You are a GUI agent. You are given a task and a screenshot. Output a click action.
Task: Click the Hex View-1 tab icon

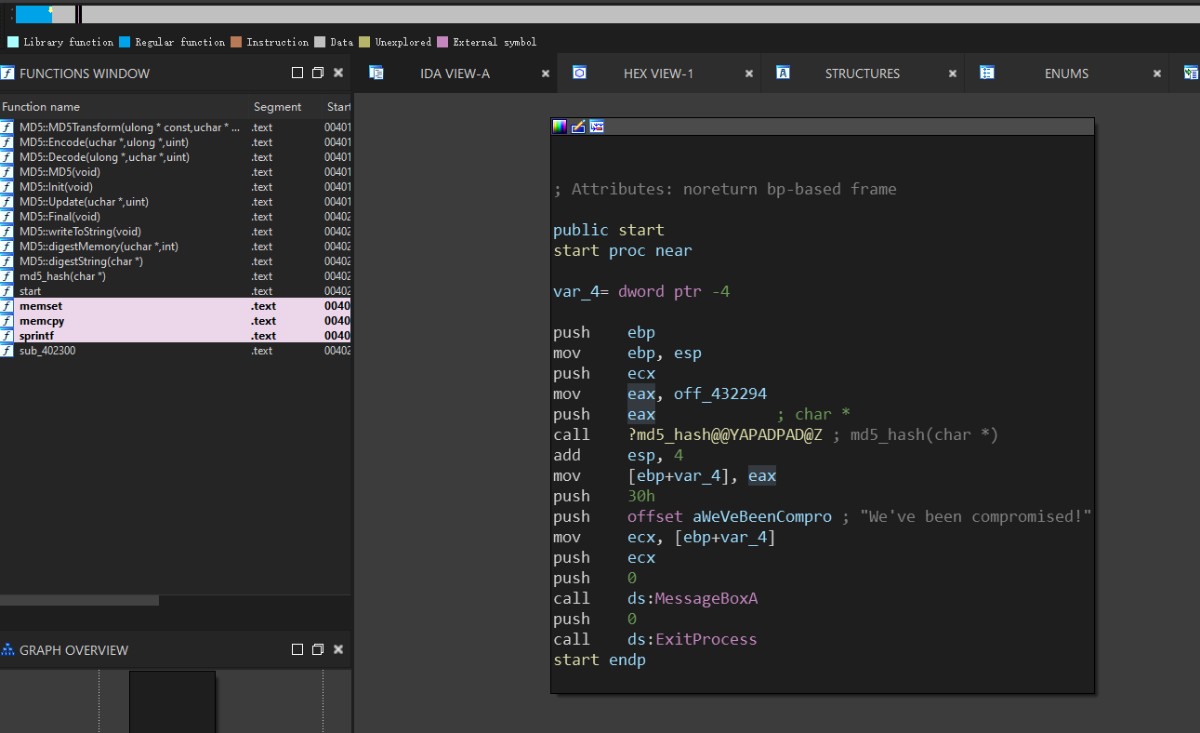(x=579, y=73)
